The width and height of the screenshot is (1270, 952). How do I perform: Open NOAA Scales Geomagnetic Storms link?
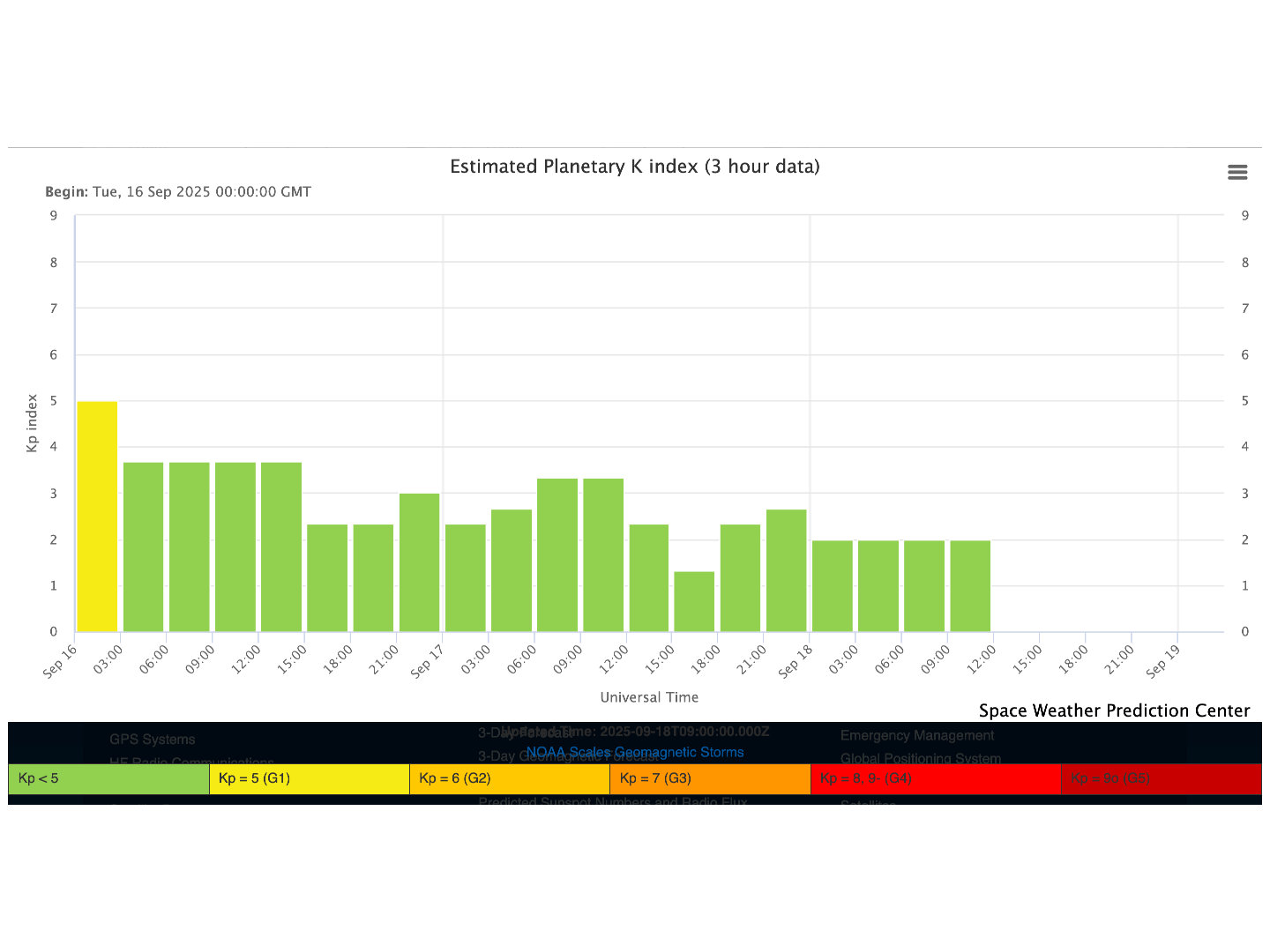pos(635,753)
